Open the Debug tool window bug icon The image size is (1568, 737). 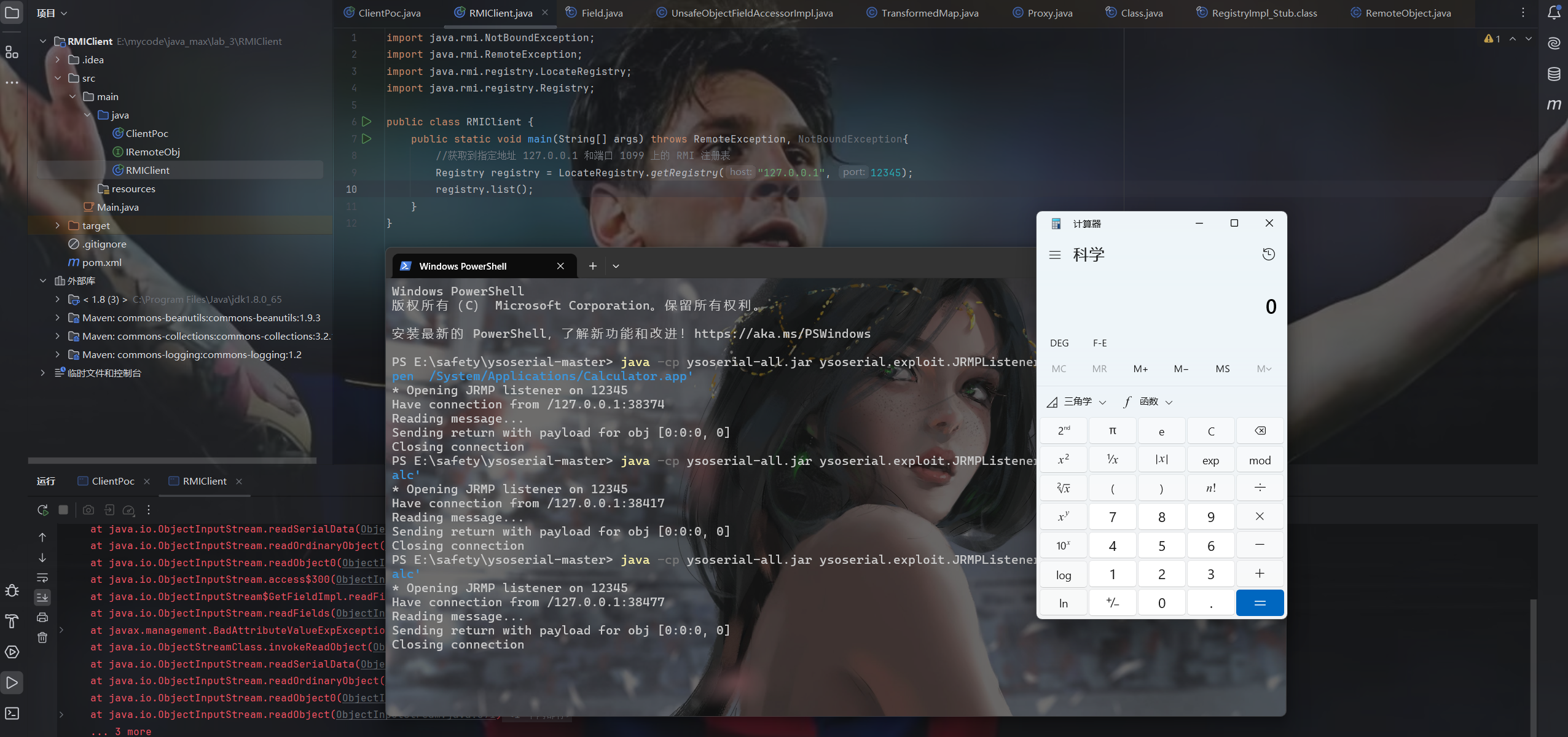[12, 591]
